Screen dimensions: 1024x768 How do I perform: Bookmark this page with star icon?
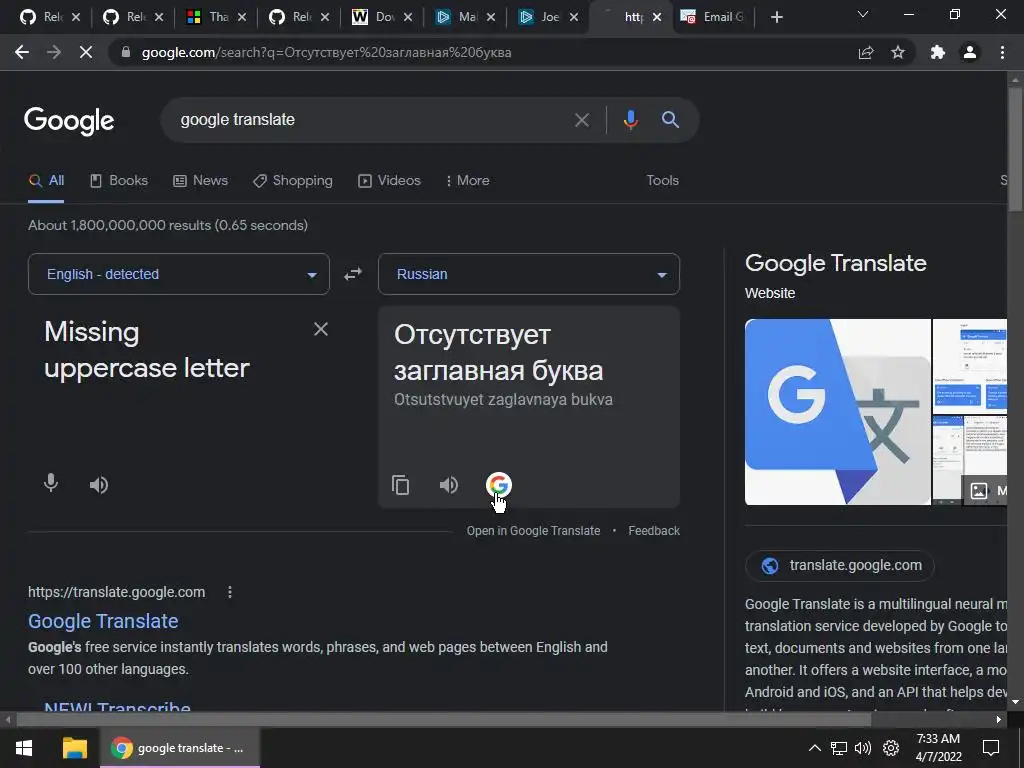898,52
